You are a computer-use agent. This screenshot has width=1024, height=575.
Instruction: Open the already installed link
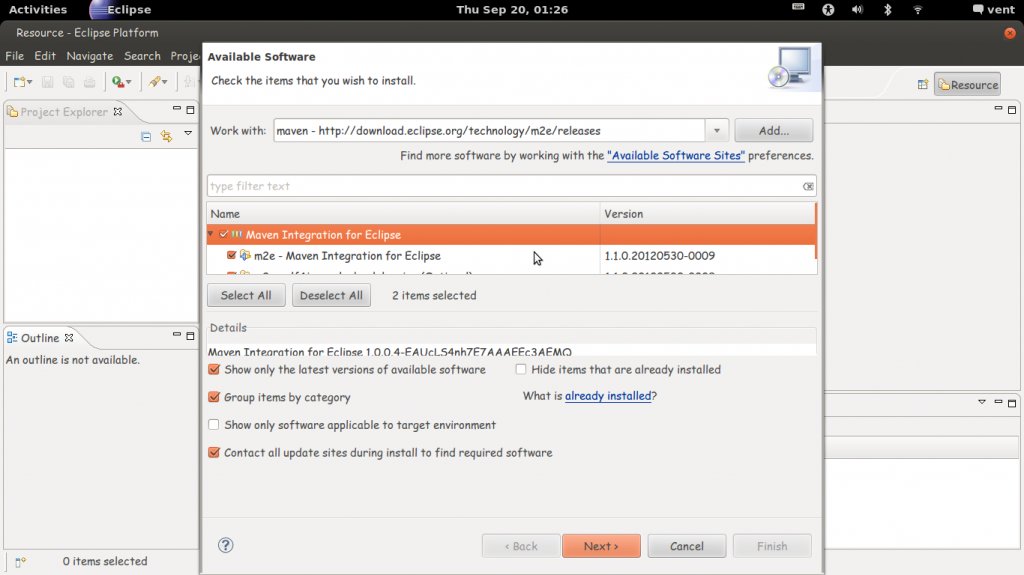click(607, 396)
